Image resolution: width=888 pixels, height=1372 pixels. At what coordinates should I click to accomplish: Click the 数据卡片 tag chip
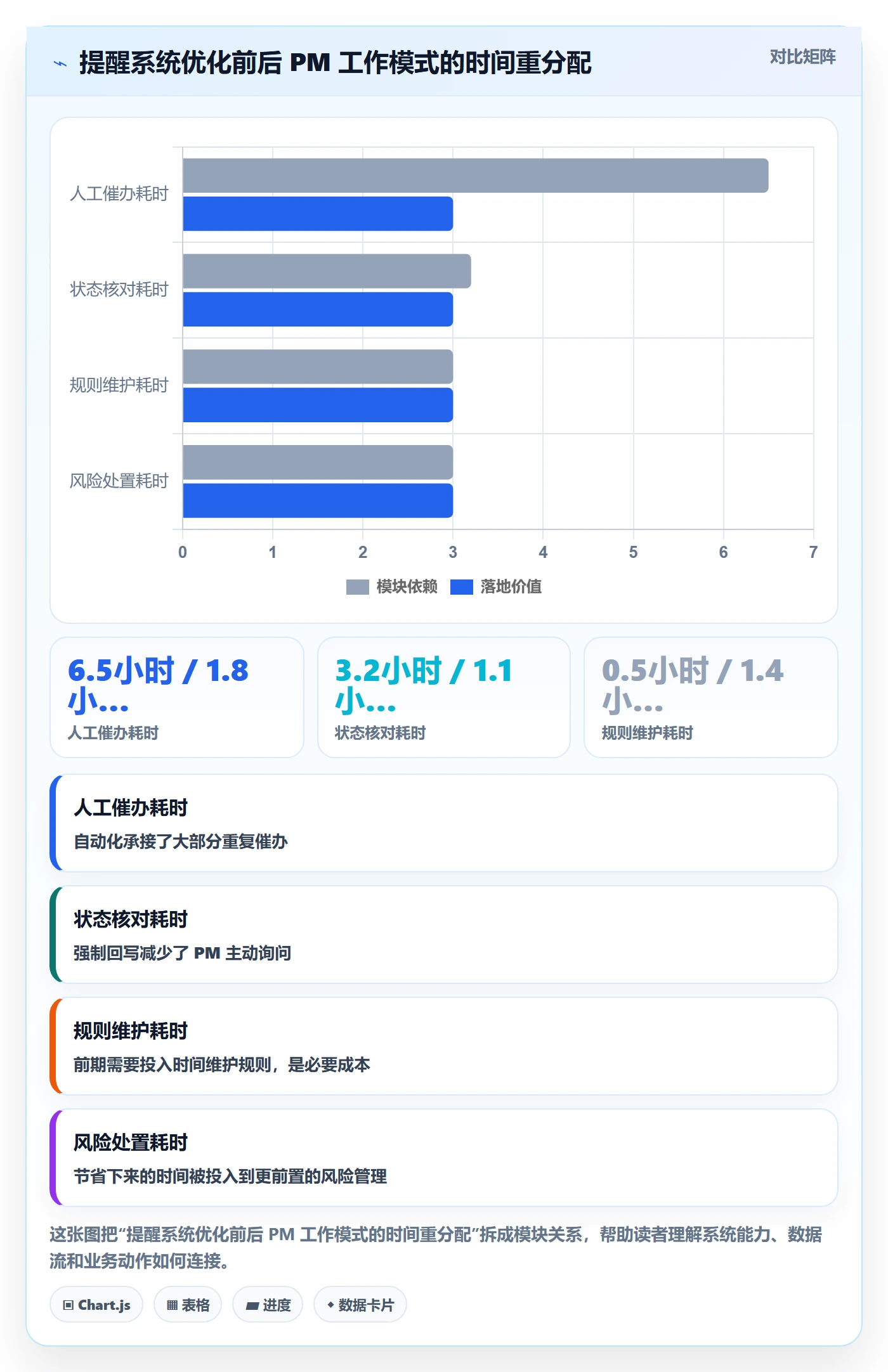(x=360, y=1305)
